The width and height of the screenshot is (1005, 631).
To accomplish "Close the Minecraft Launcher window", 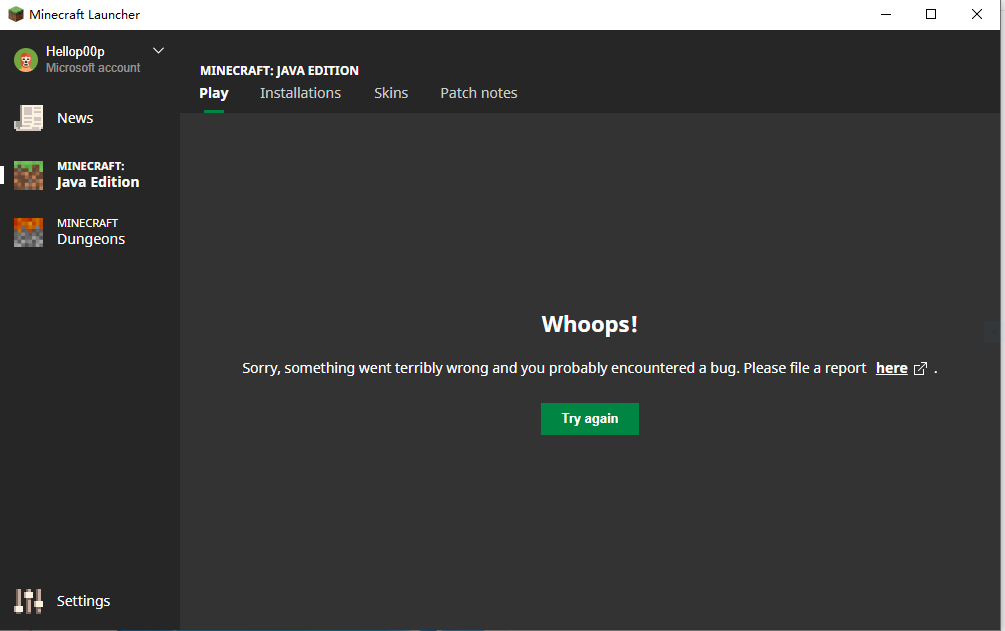I will (976, 14).
